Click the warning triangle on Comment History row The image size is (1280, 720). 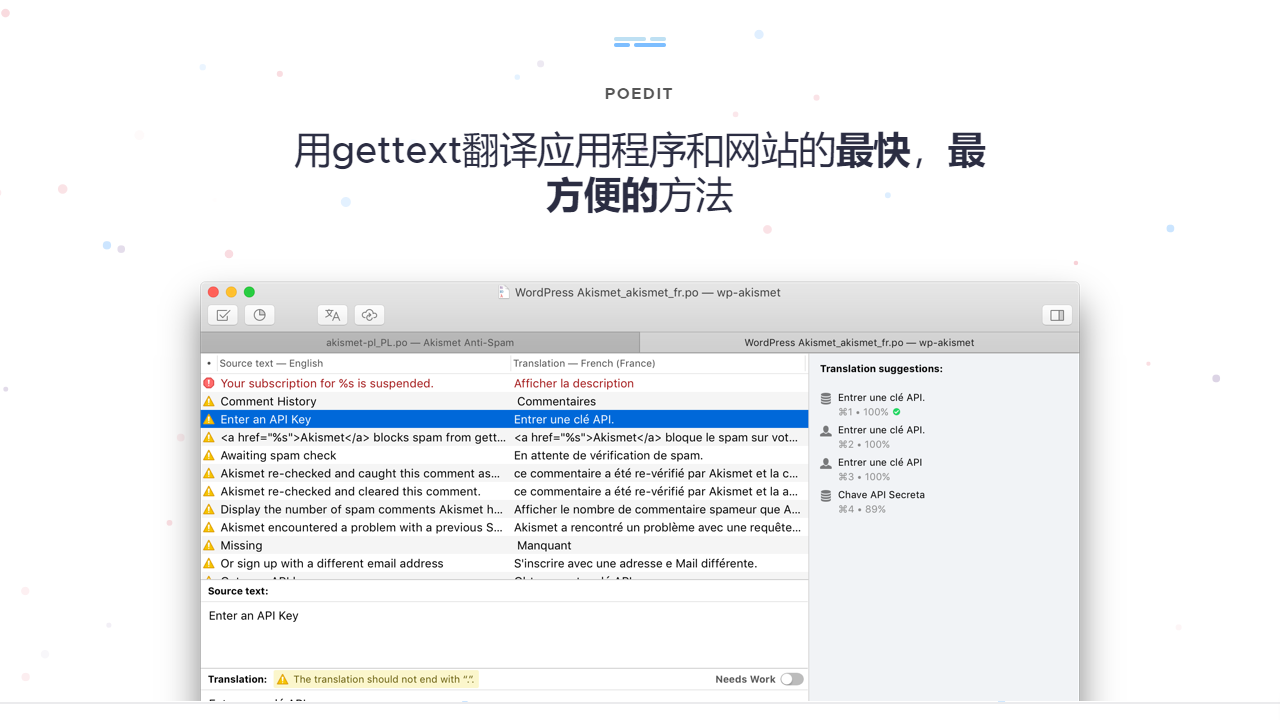tap(209, 401)
